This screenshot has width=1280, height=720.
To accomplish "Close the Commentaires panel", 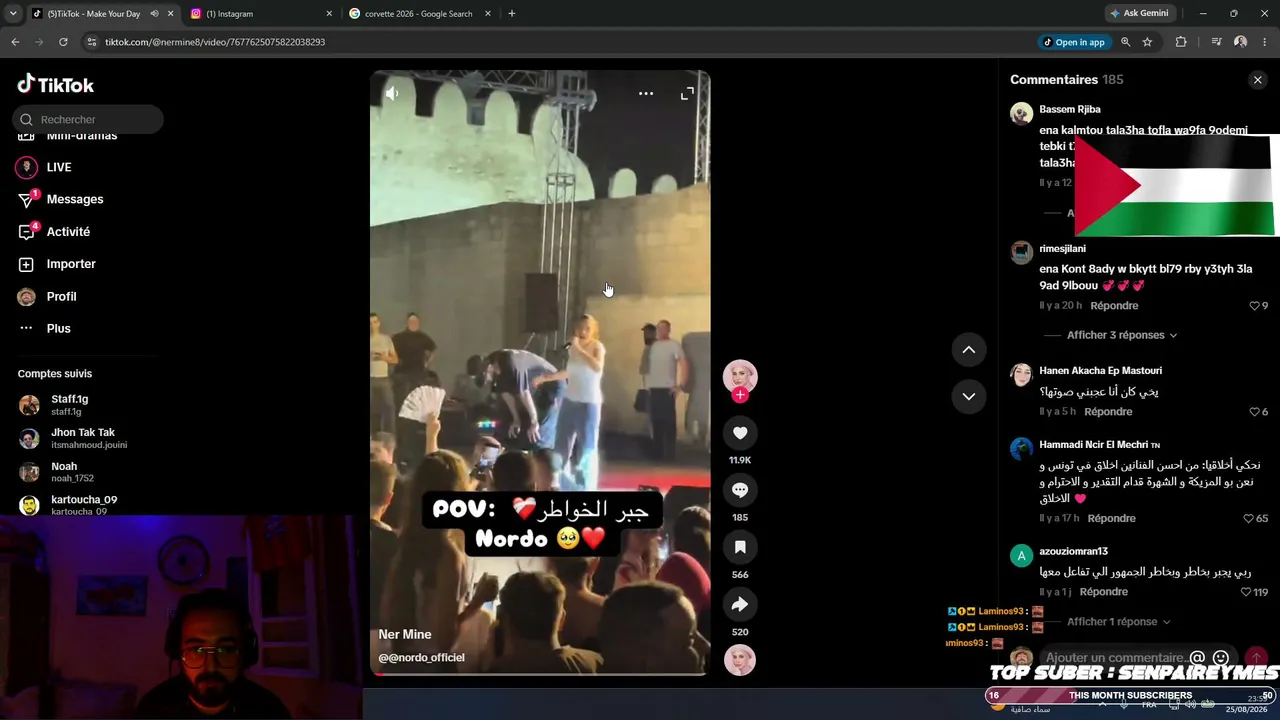I will [x=1258, y=80].
